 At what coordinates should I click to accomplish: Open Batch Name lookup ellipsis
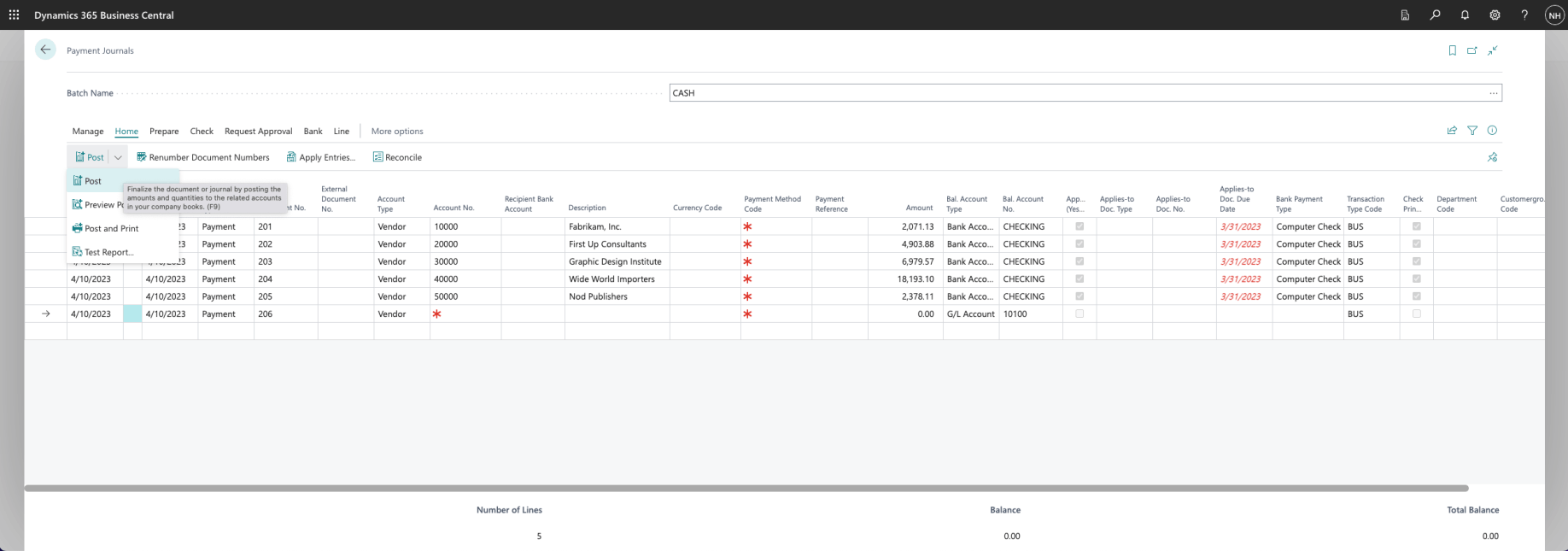coord(1493,93)
